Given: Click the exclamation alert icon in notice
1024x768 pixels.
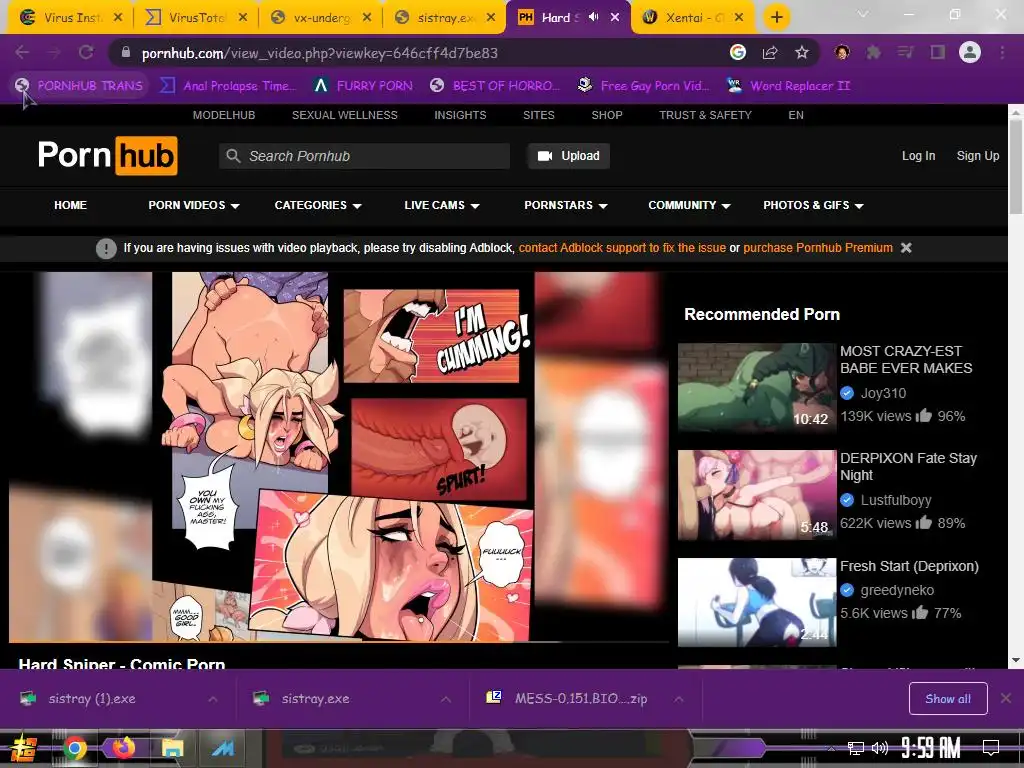Looking at the screenshot, I should (x=106, y=248).
